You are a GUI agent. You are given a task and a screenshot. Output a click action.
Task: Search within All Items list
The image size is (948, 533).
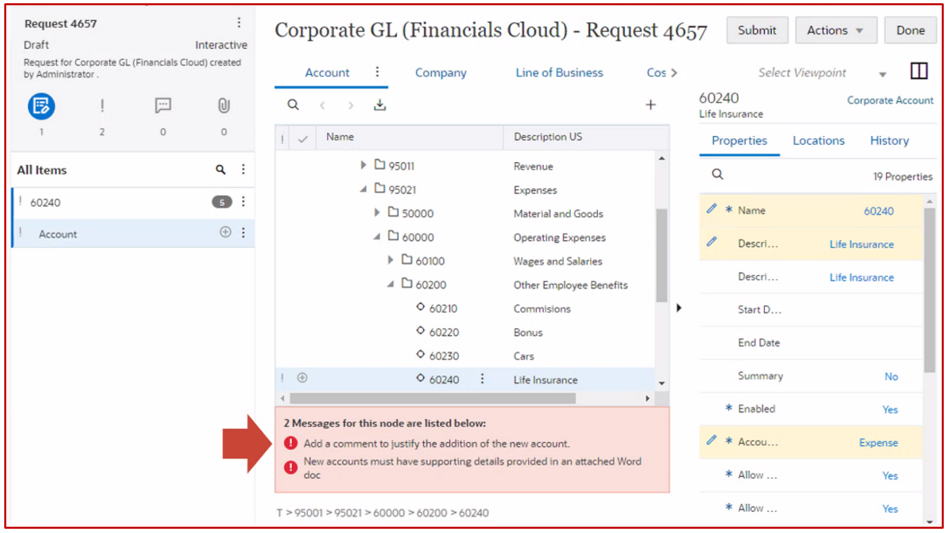[x=221, y=170]
